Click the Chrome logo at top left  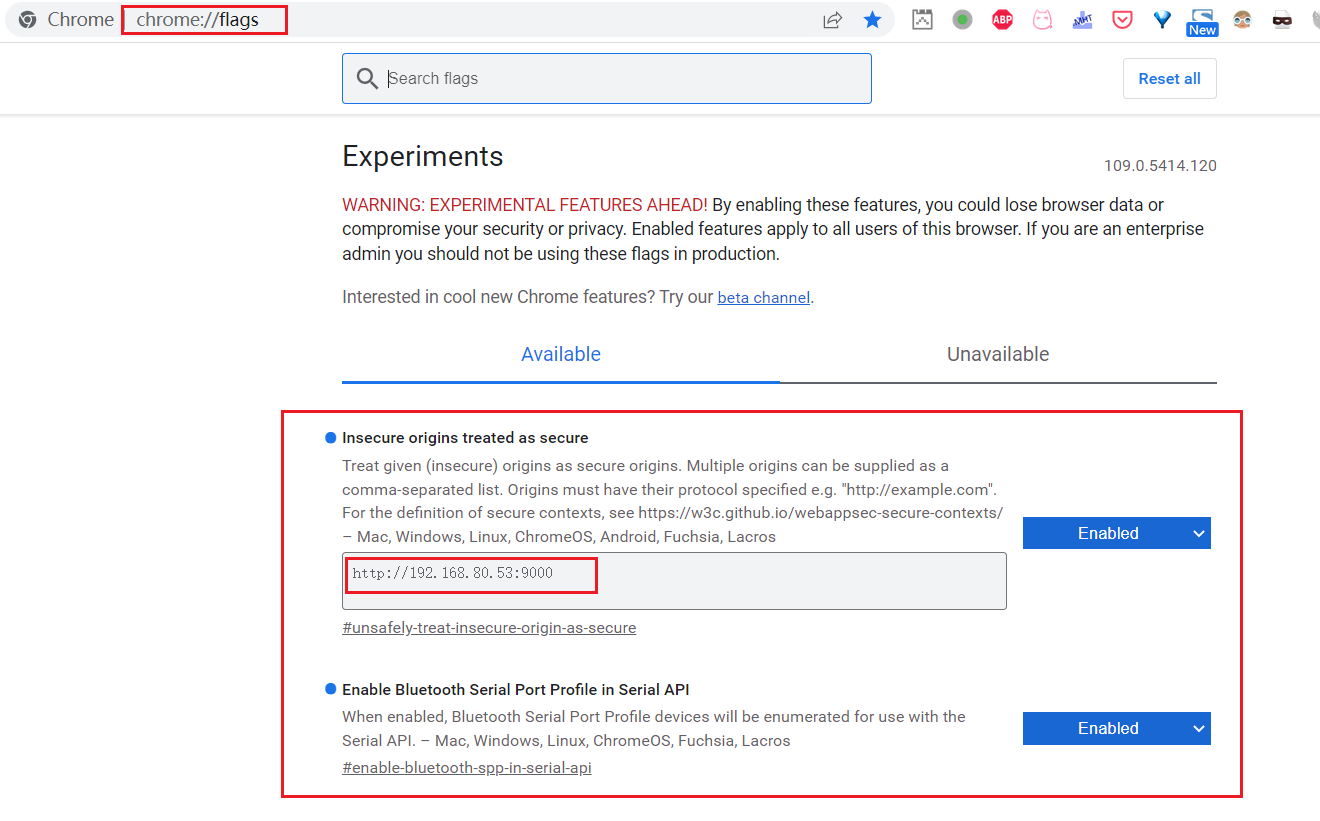pos(27,19)
